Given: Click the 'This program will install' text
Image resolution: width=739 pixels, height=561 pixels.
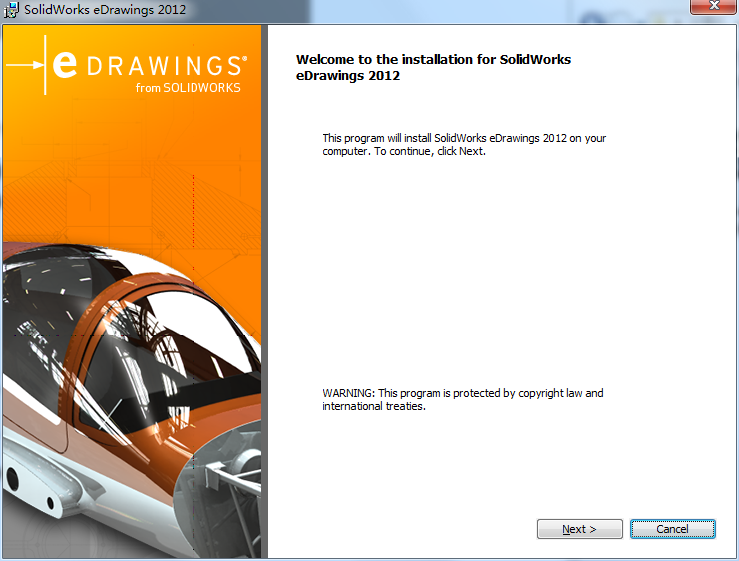Looking at the screenshot, I should 464,144.
